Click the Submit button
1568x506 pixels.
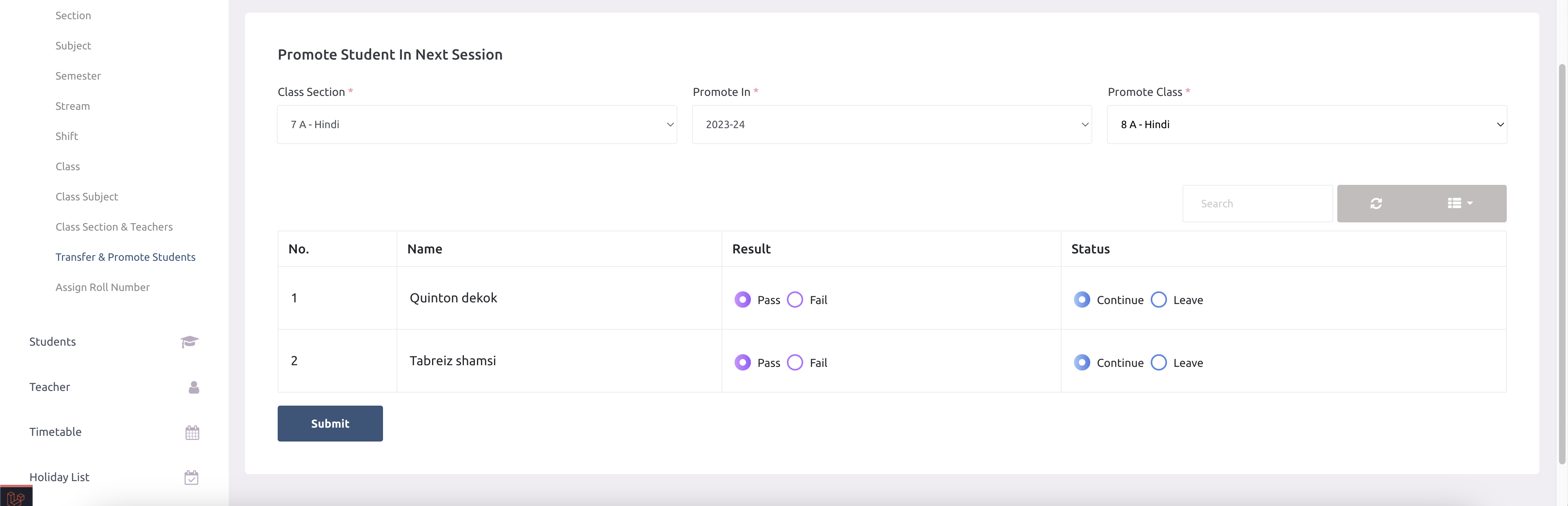click(x=330, y=423)
